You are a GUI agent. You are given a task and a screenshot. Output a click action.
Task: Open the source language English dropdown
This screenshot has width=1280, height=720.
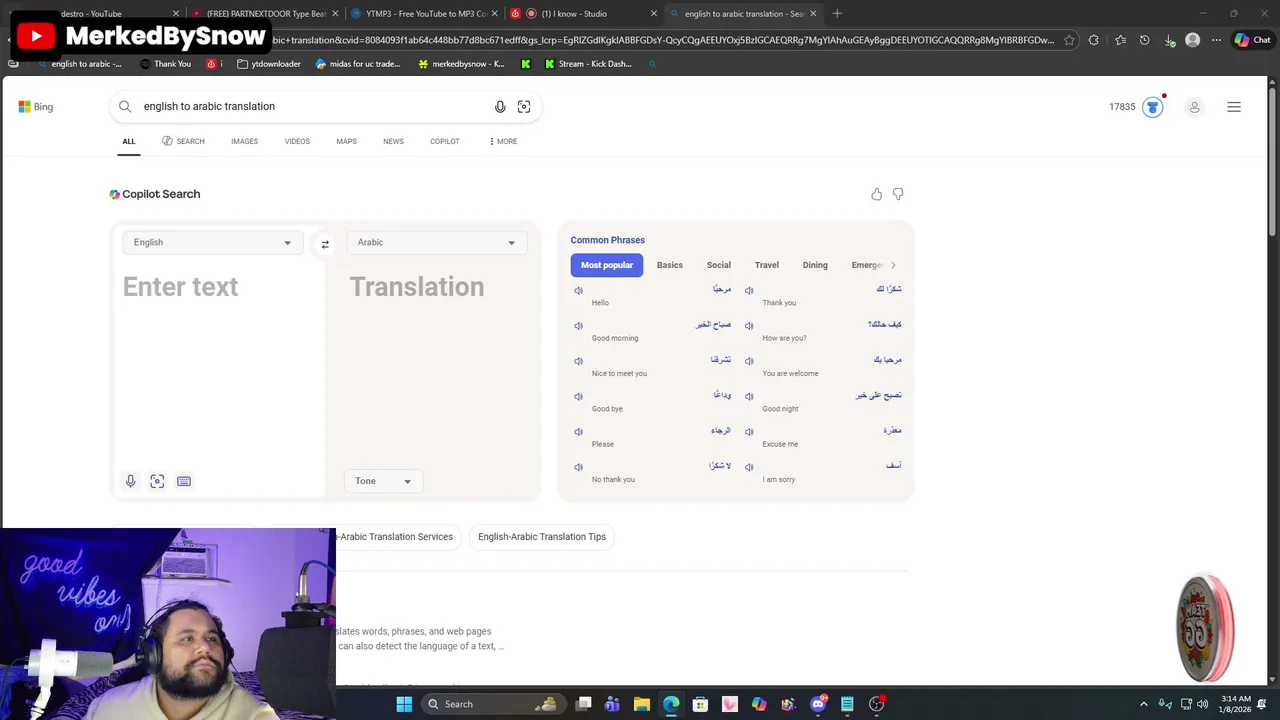click(213, 243)
